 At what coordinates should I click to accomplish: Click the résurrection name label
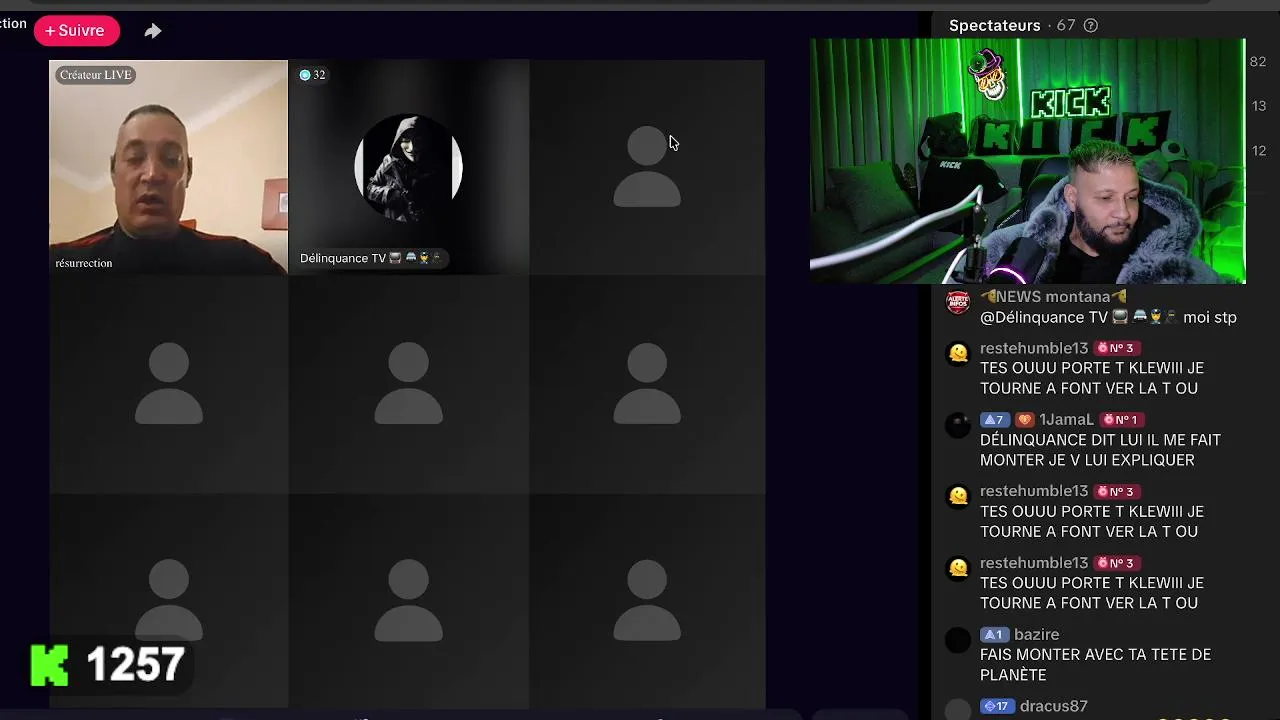pos(84,263)
